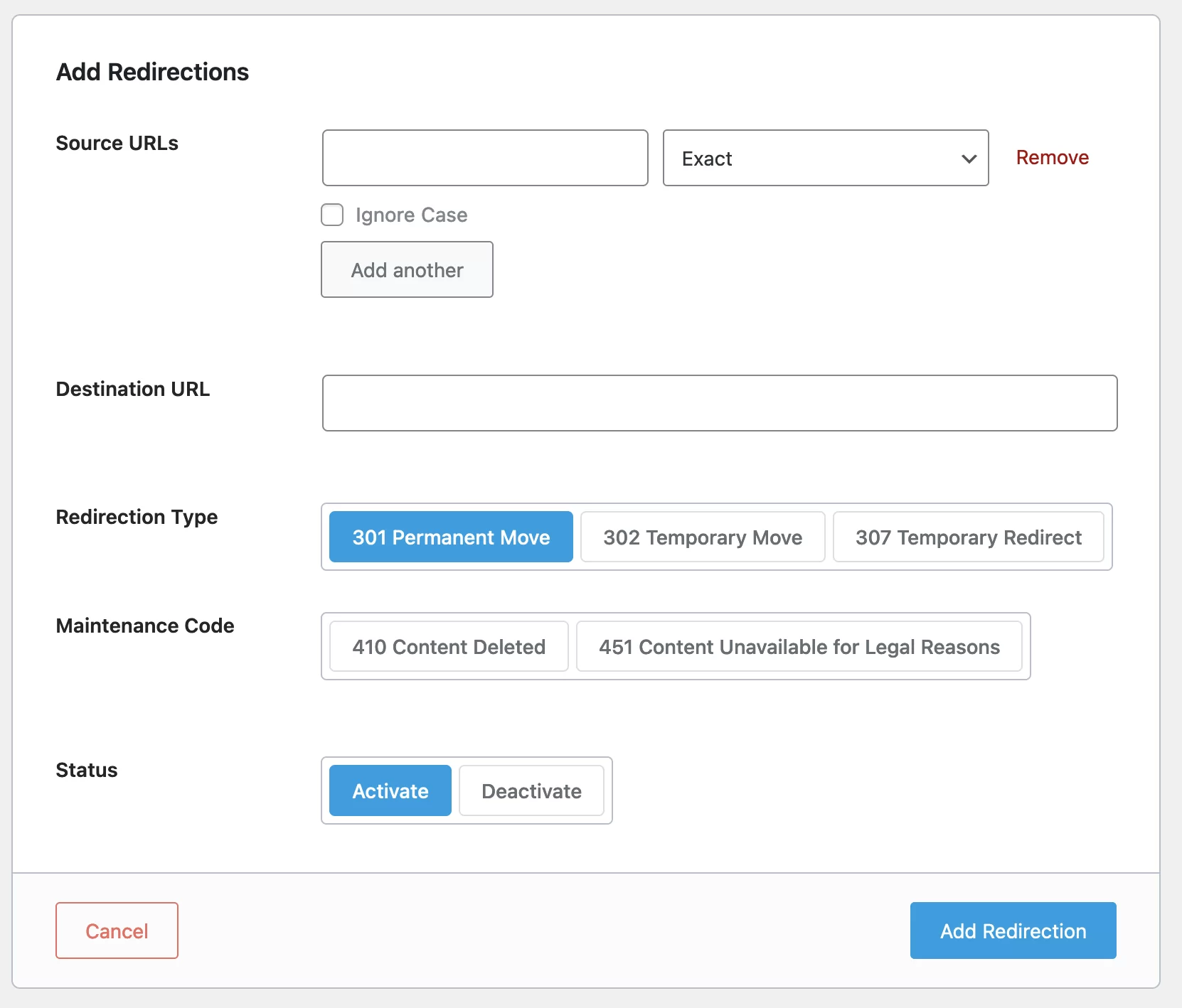The image size is (1182, 1008).
Task: Click the Add Redirection button
Action: [x=1013, y=931]
